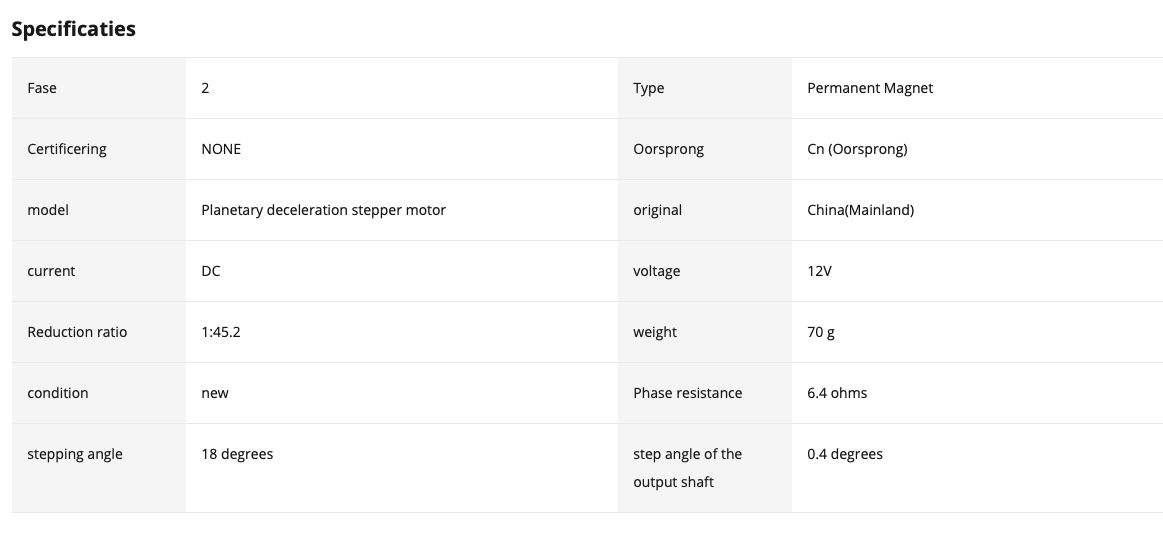
Task: Select the Certificering label
Action: tap(67, 149)
